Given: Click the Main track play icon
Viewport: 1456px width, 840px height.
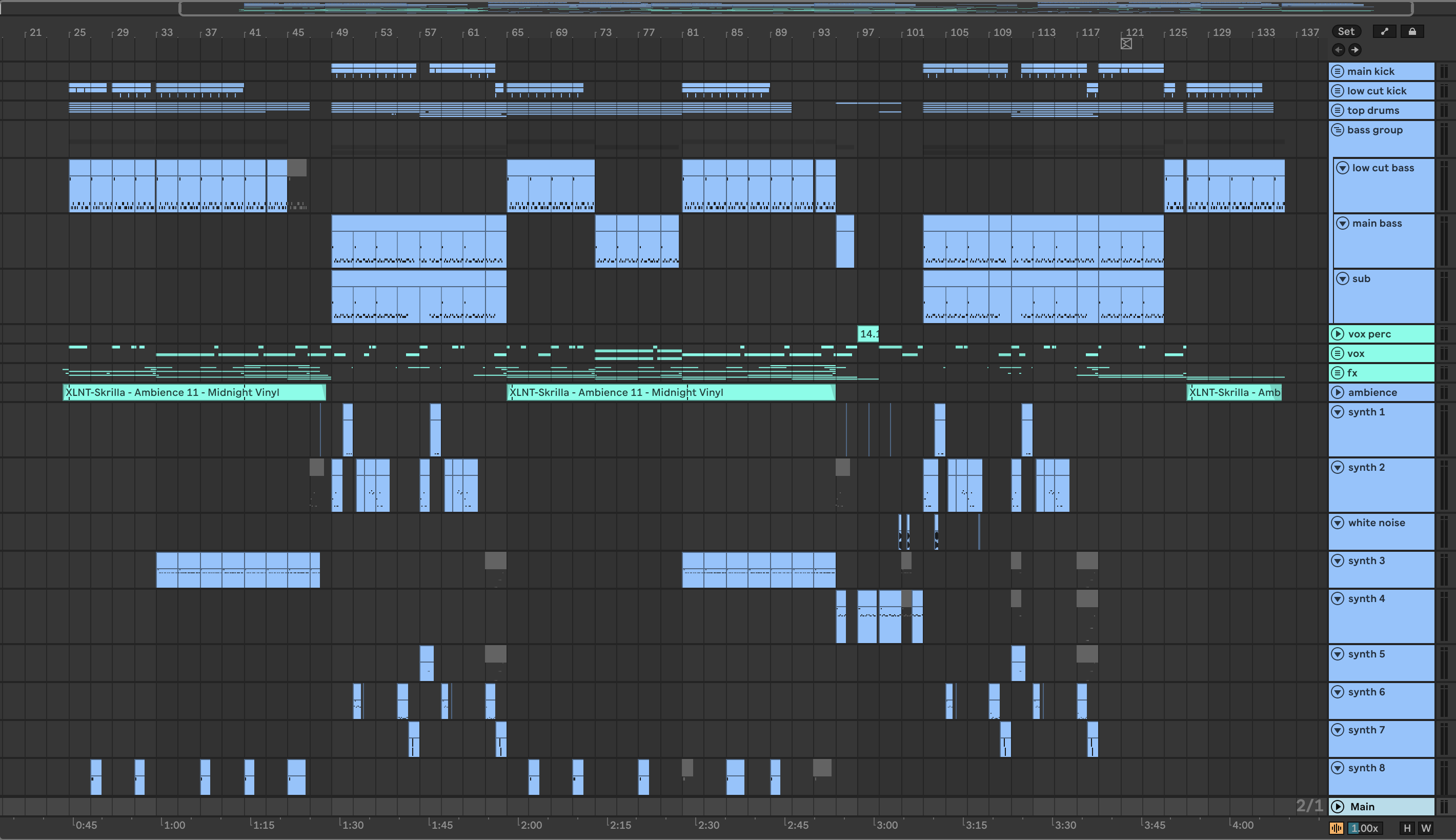Looking at the screenshot, I should click(x=1338, y=807).
